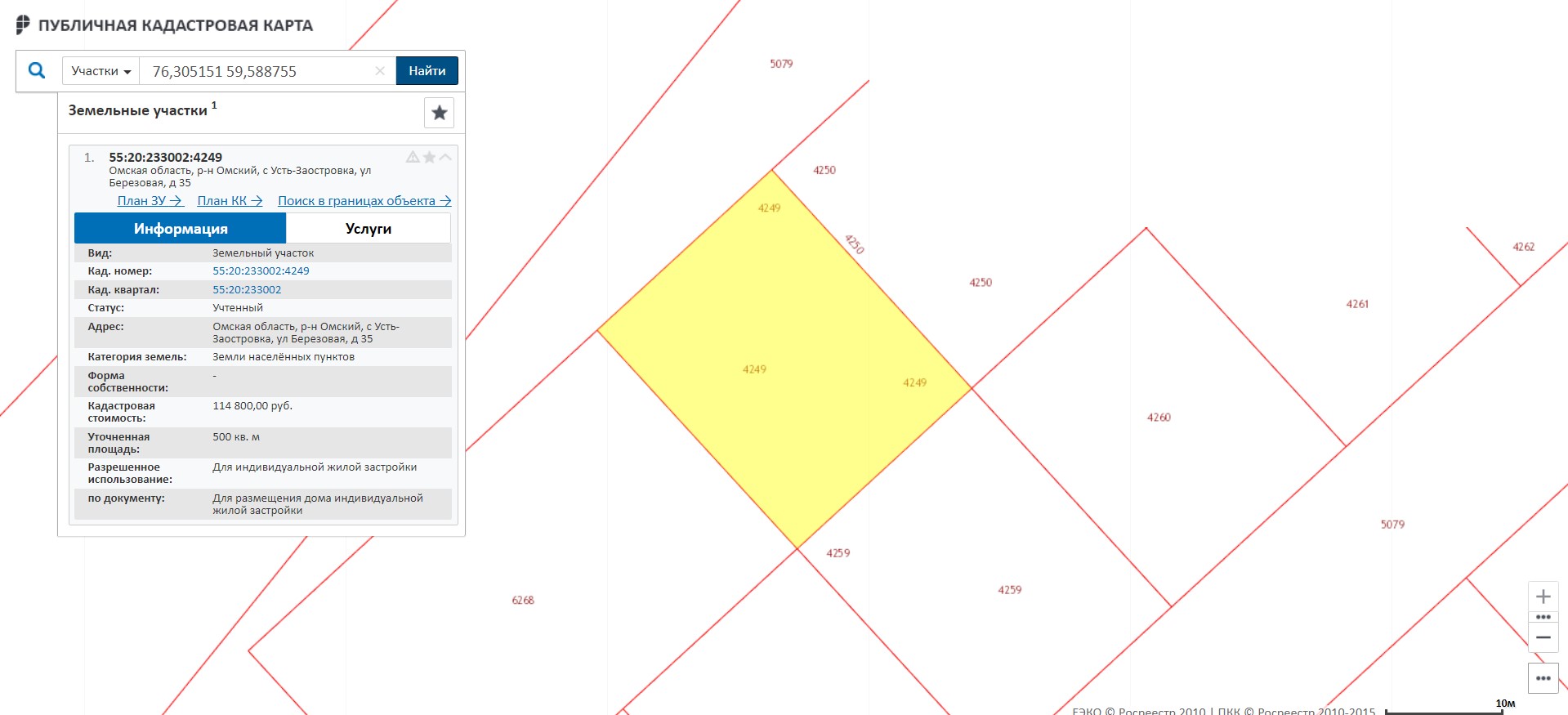
Task: Click the 114 800,00 руб. cadastral value
Action: coord(252,406)
